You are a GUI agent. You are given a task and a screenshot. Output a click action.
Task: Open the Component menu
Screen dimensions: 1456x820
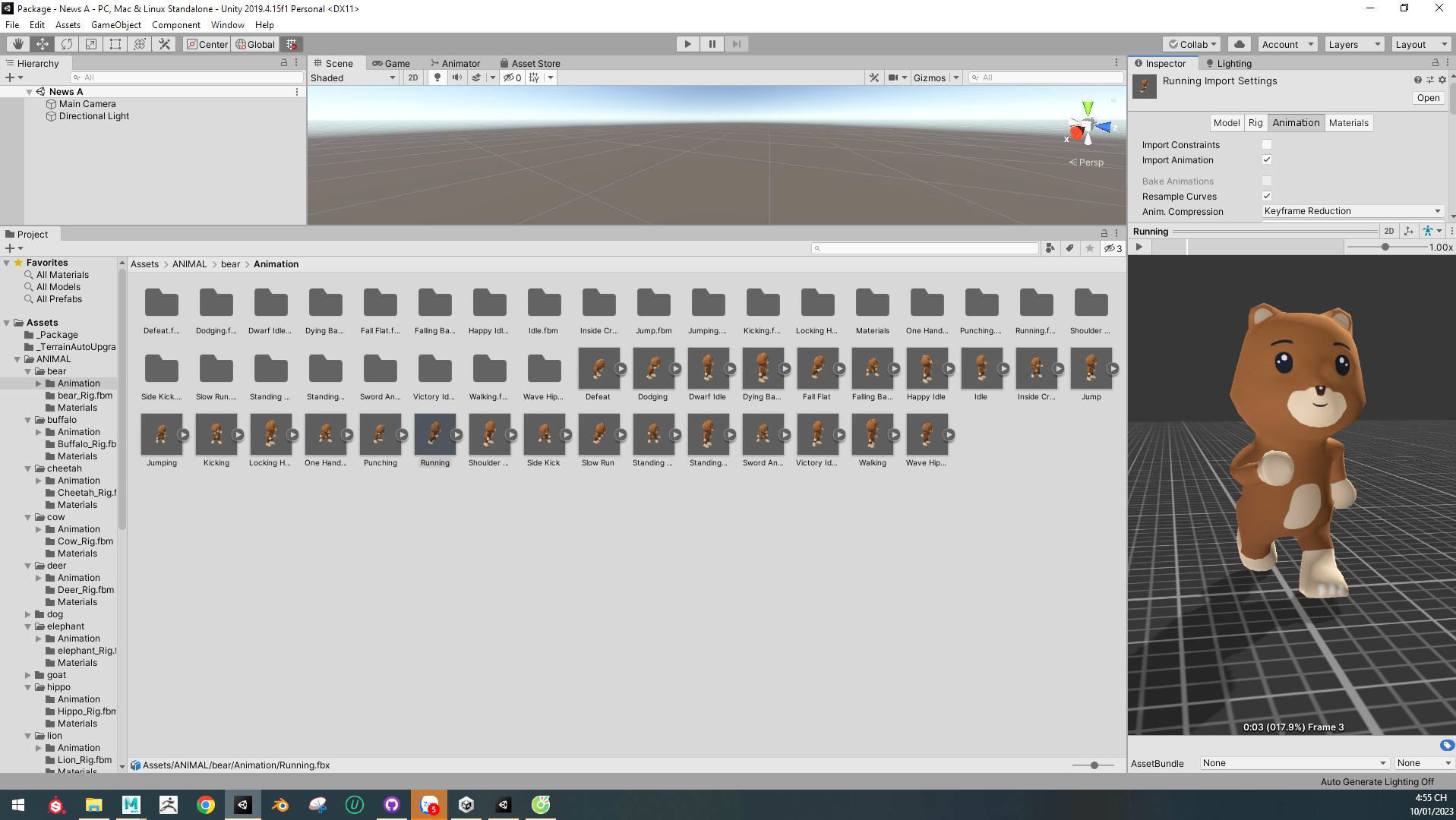pos(175,25)
